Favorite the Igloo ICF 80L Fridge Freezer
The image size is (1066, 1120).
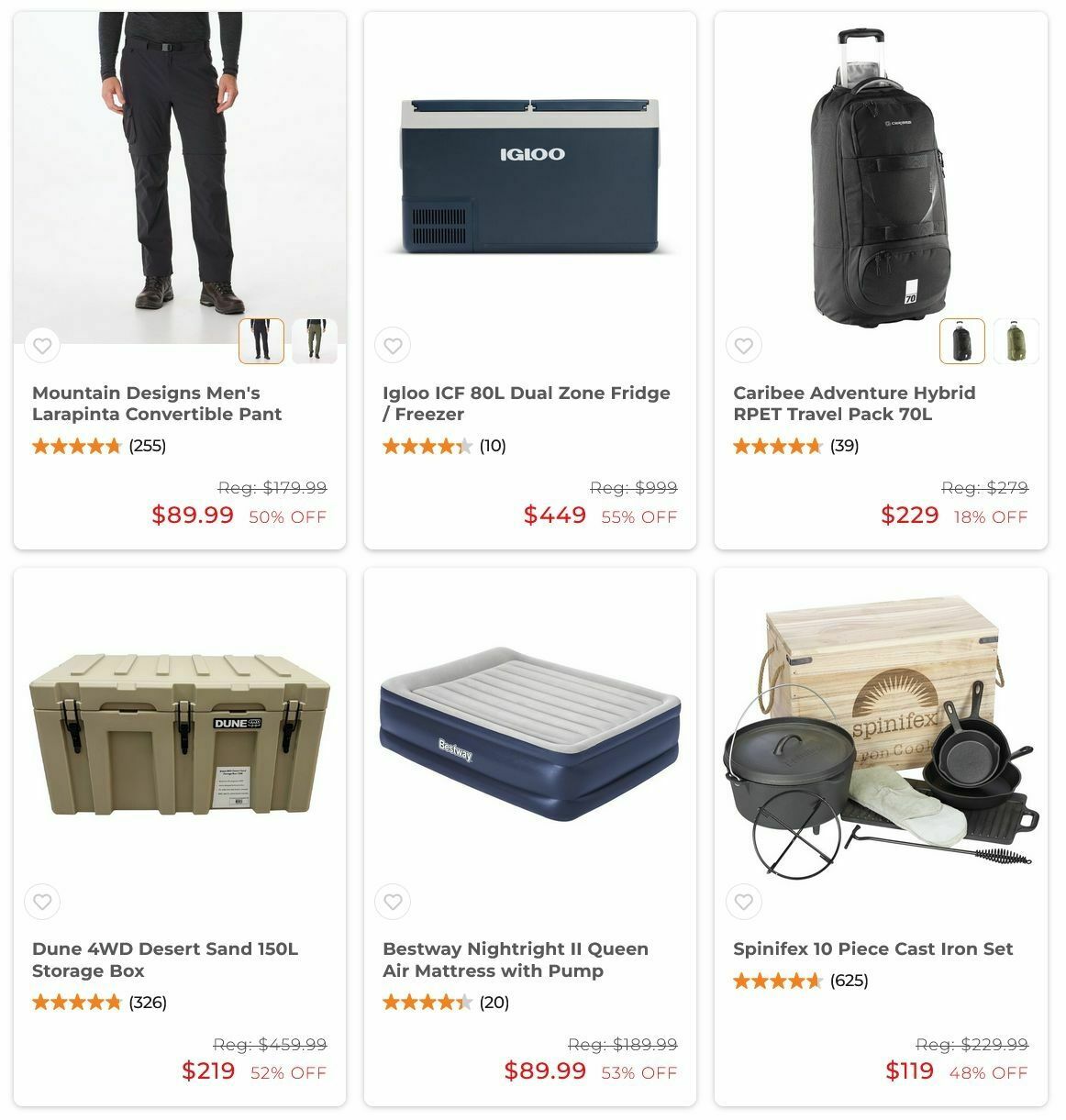[393, 346]
